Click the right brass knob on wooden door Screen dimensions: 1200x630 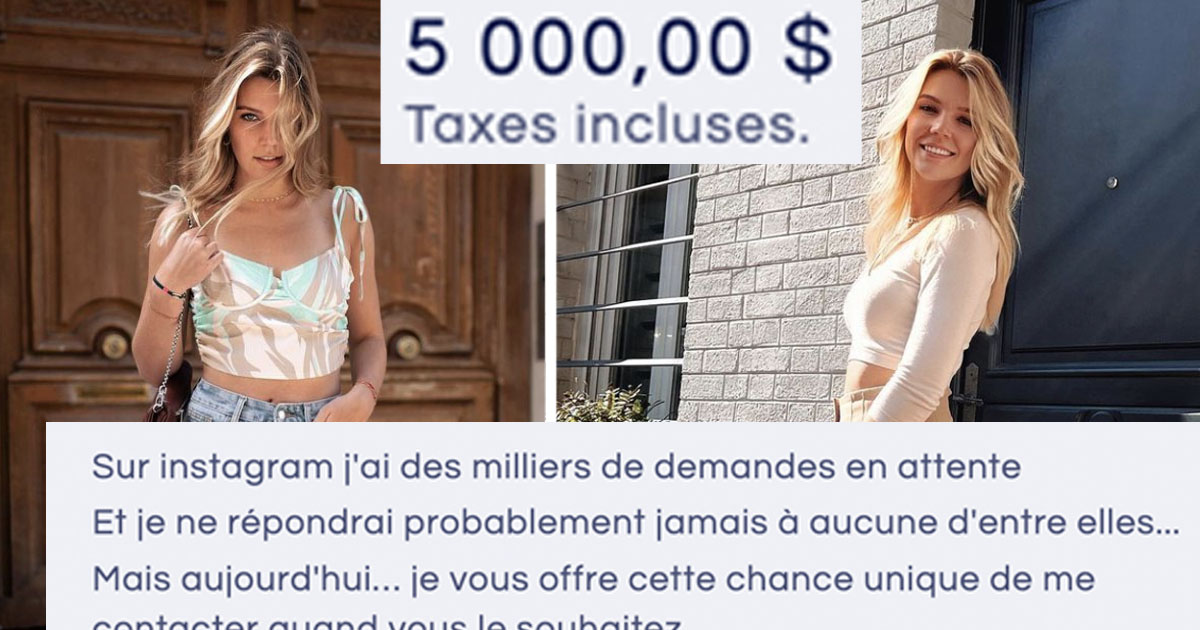click(x=405, y=346)
